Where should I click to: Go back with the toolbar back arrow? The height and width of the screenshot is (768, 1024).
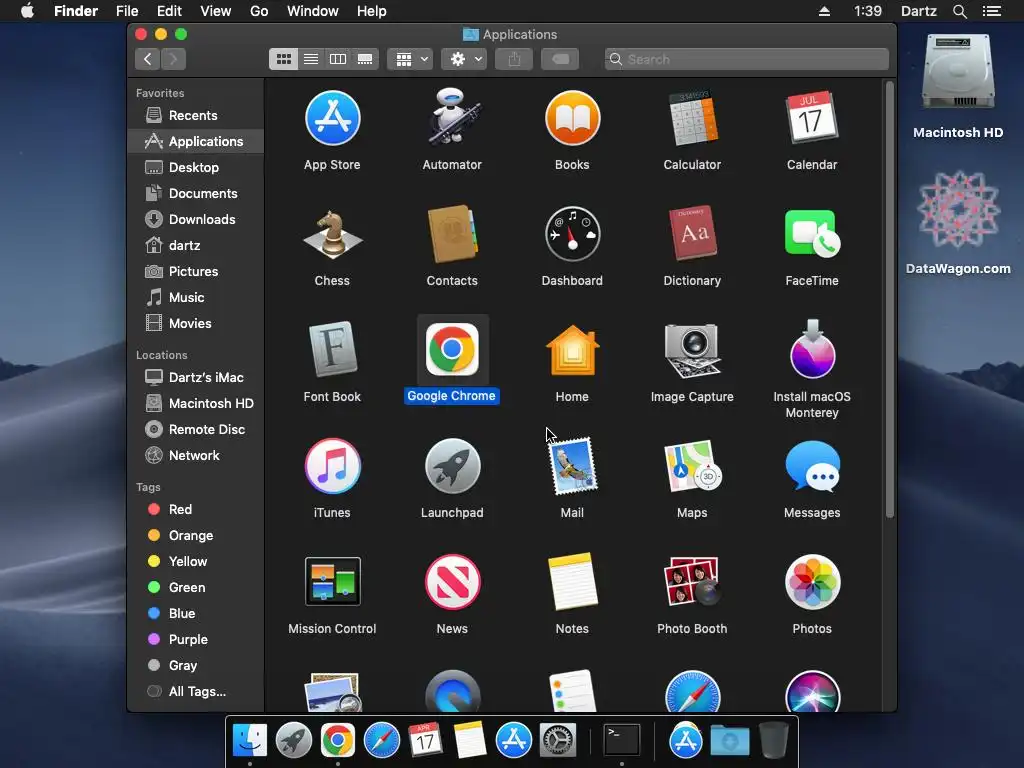pyautogui.click(x=148, y=59)
